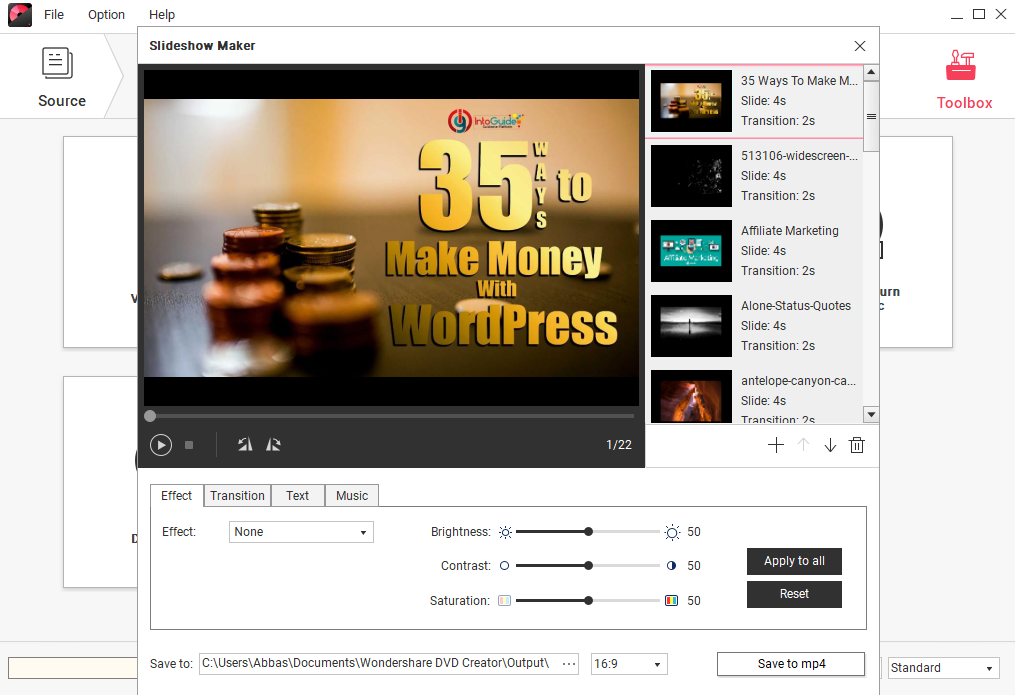Stop the slideshow preview playback
The width and height of the screenshot is (1015, 695).
(x=189, y=445)
